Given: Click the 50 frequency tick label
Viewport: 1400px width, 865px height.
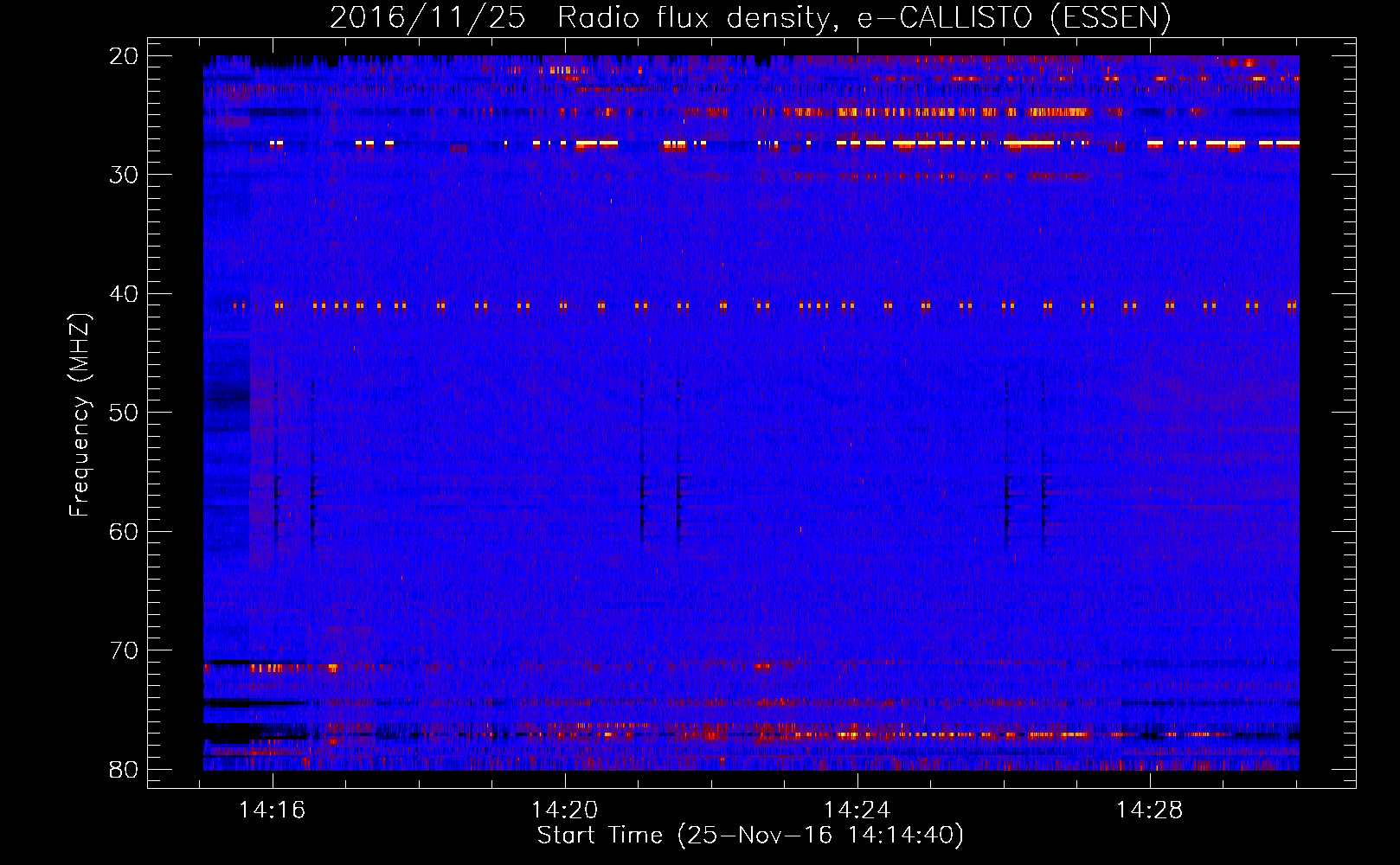Looking at the screenshot, I should (124, 413).
